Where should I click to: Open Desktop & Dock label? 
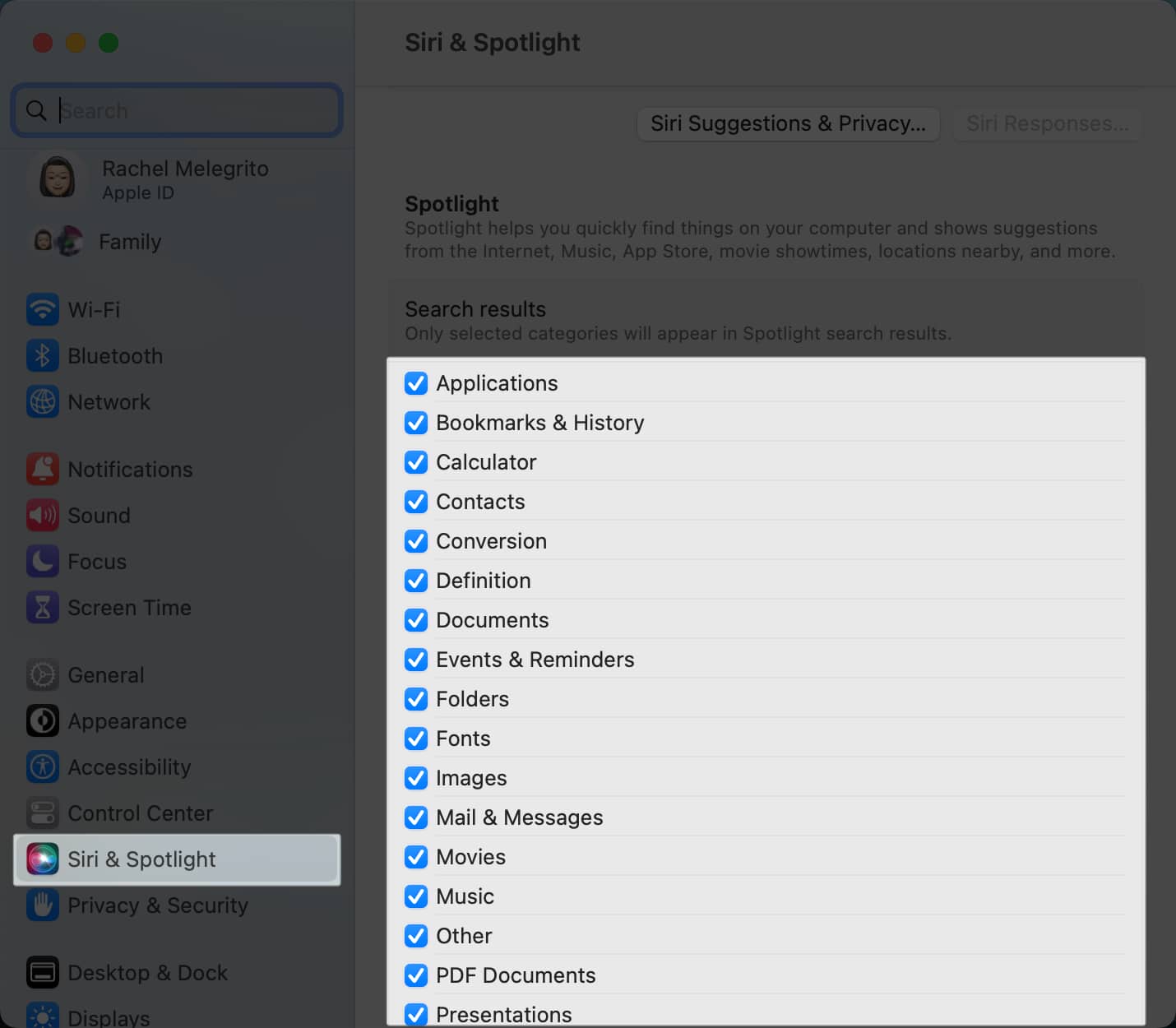tap(147, 973)
